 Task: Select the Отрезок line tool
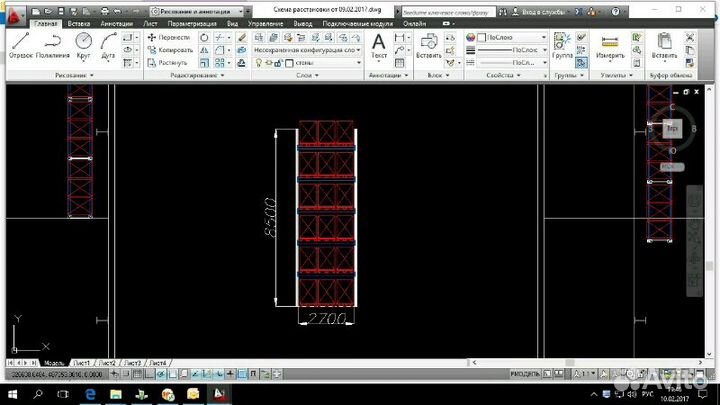coord(21,43)
